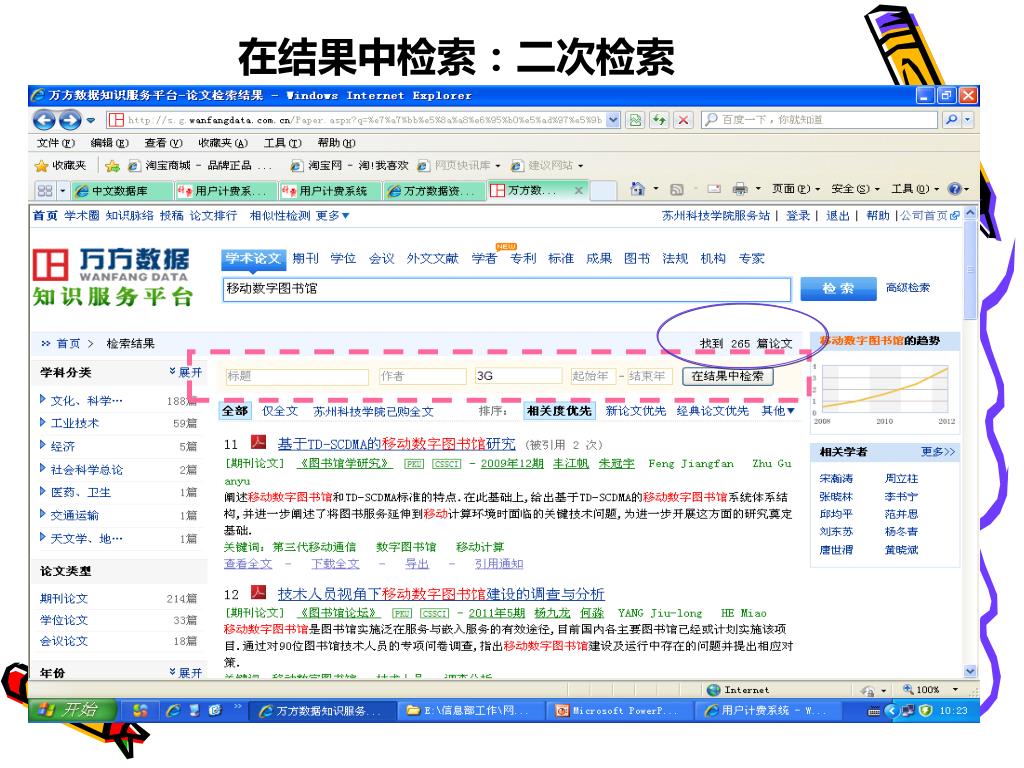The width and height of the screenshot is (1024, 768).
Task: Click the main search box containing 移动数字图书馆
Action: [x=507, y=289]
